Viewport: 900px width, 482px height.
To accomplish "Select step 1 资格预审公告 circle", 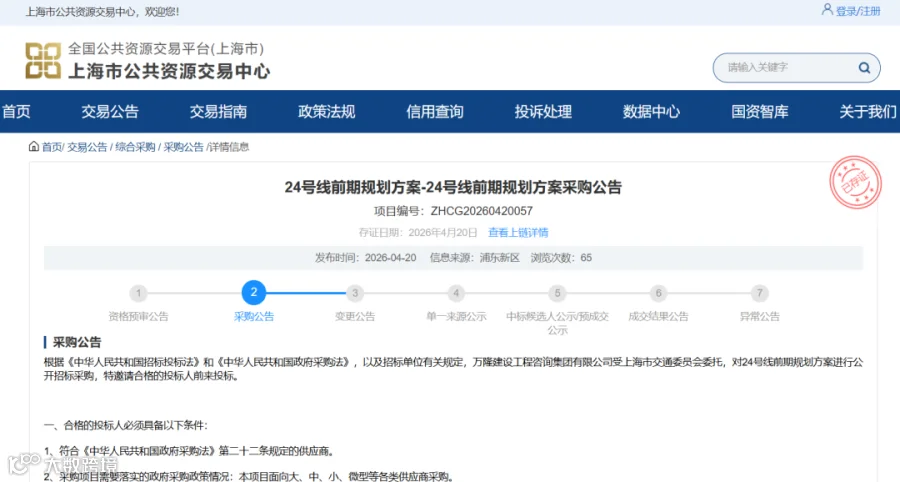I will tap(138, 293).
